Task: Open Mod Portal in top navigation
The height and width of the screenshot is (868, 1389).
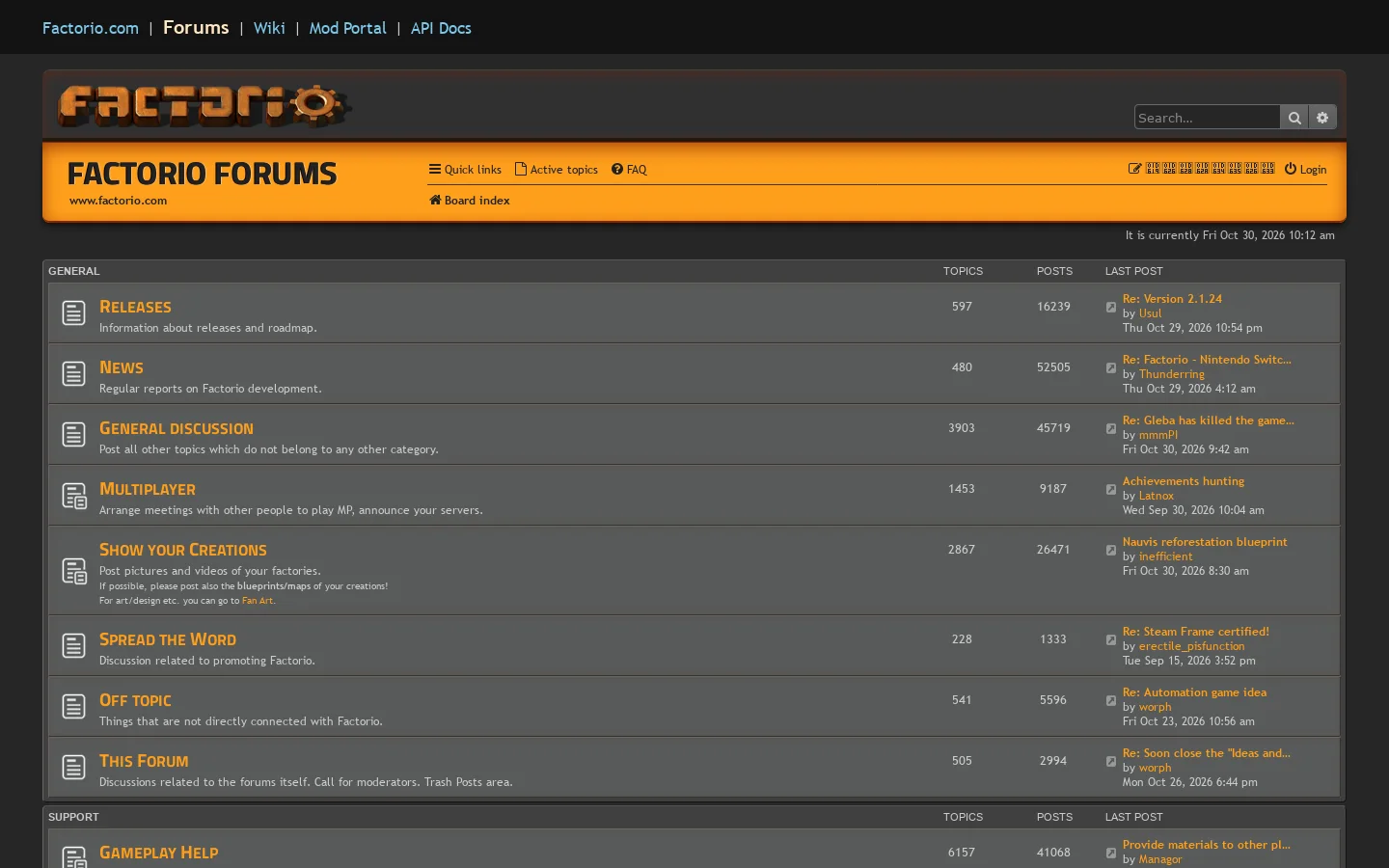Action: [x=347, y=28]
